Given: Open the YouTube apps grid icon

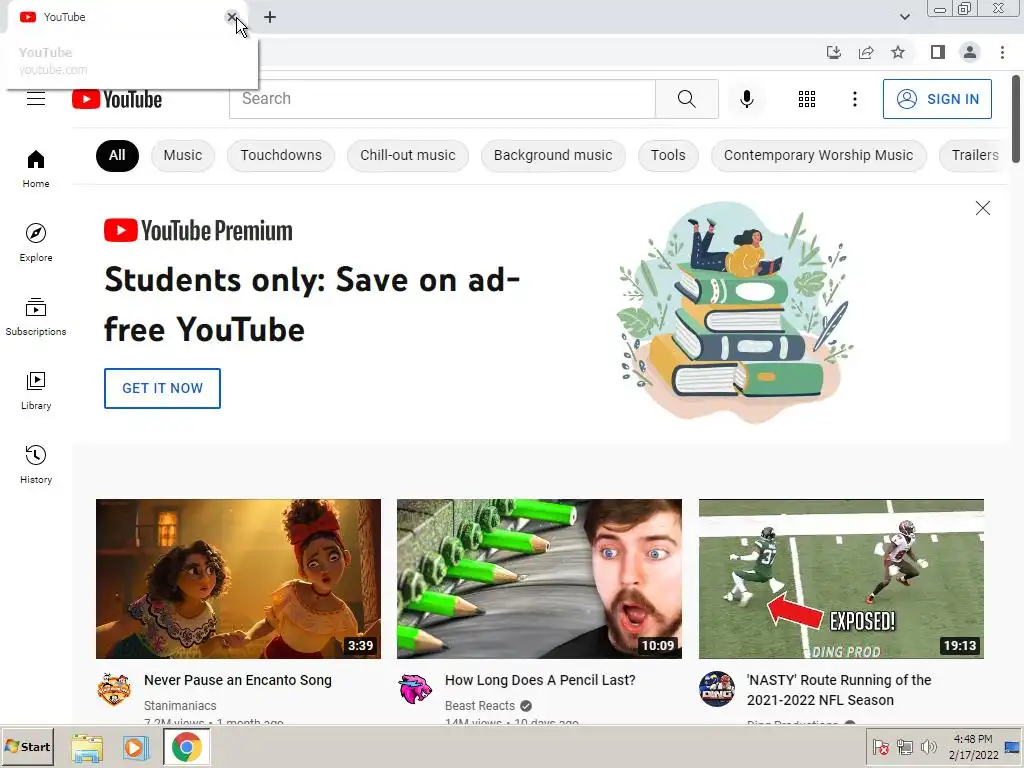Looking at the screenshot, I should [x=807, y=99].
